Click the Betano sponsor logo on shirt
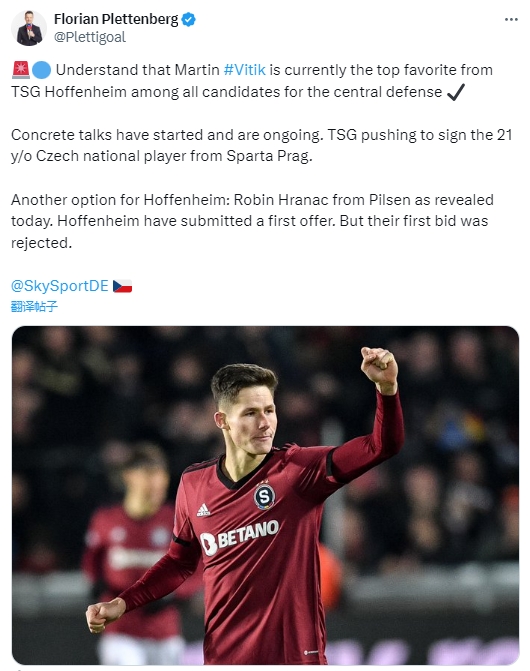Screen dimensions: 530x671 [240, 537]
